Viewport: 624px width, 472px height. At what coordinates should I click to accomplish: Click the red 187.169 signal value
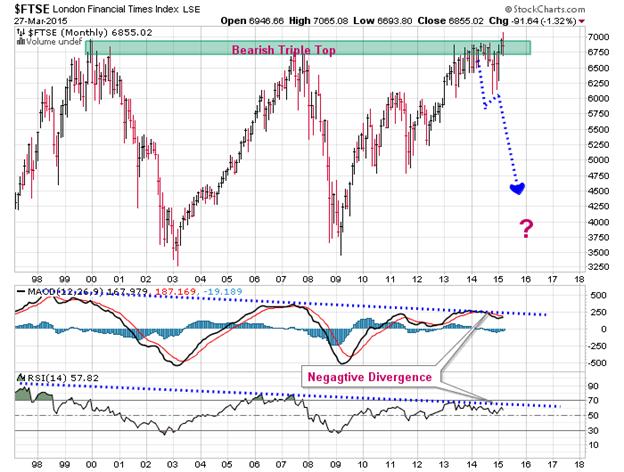click(176, 292)
